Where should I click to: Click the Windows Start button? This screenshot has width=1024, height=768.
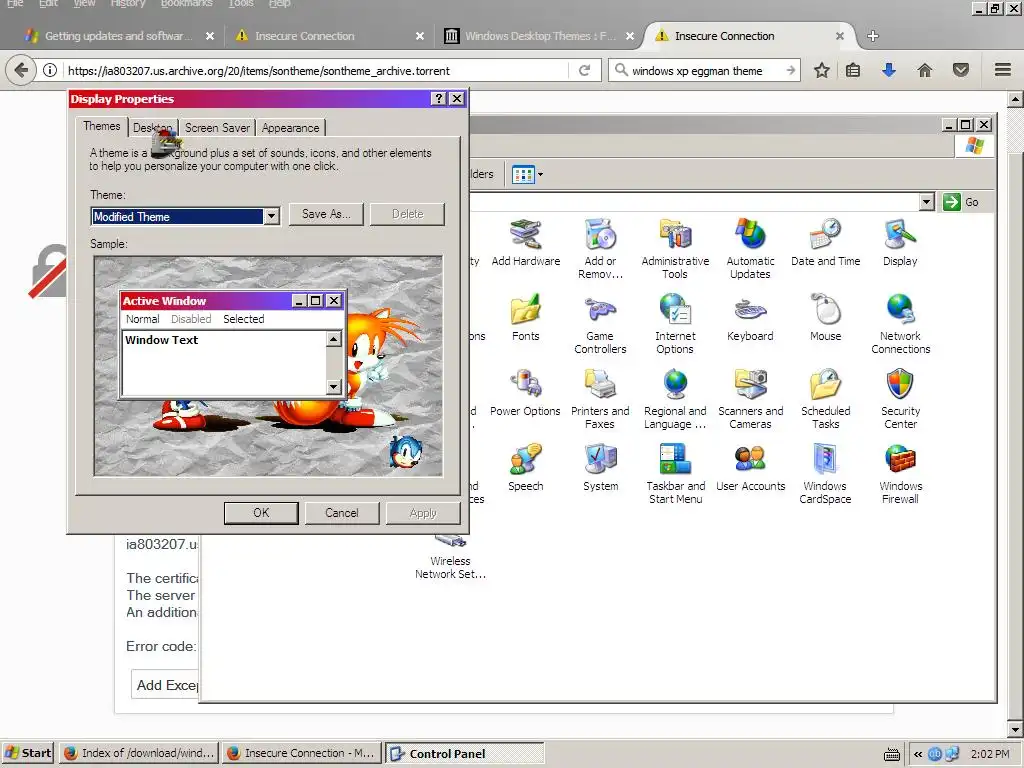pyautogui.click(x=29, y=753)
